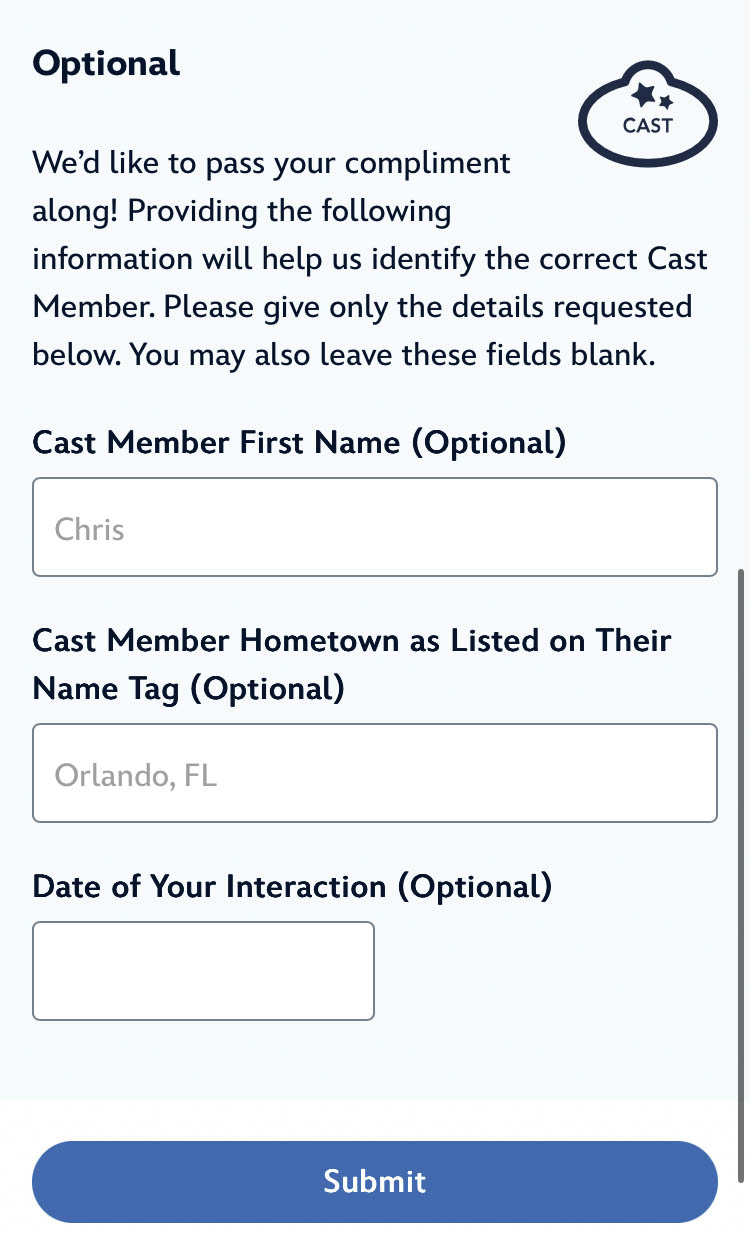Click the "Chris" placeholder text
Image resolution: width=750 pixels, height=1235 pixels.
click(x=90, y=529)
